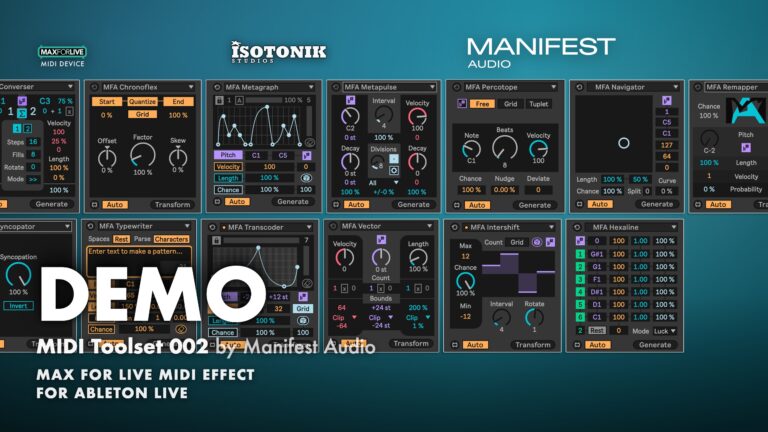This screenshot has height=432, width=768.
Task: Click the small icon left of Percotope Auto
Action: [x=456, y=205]
